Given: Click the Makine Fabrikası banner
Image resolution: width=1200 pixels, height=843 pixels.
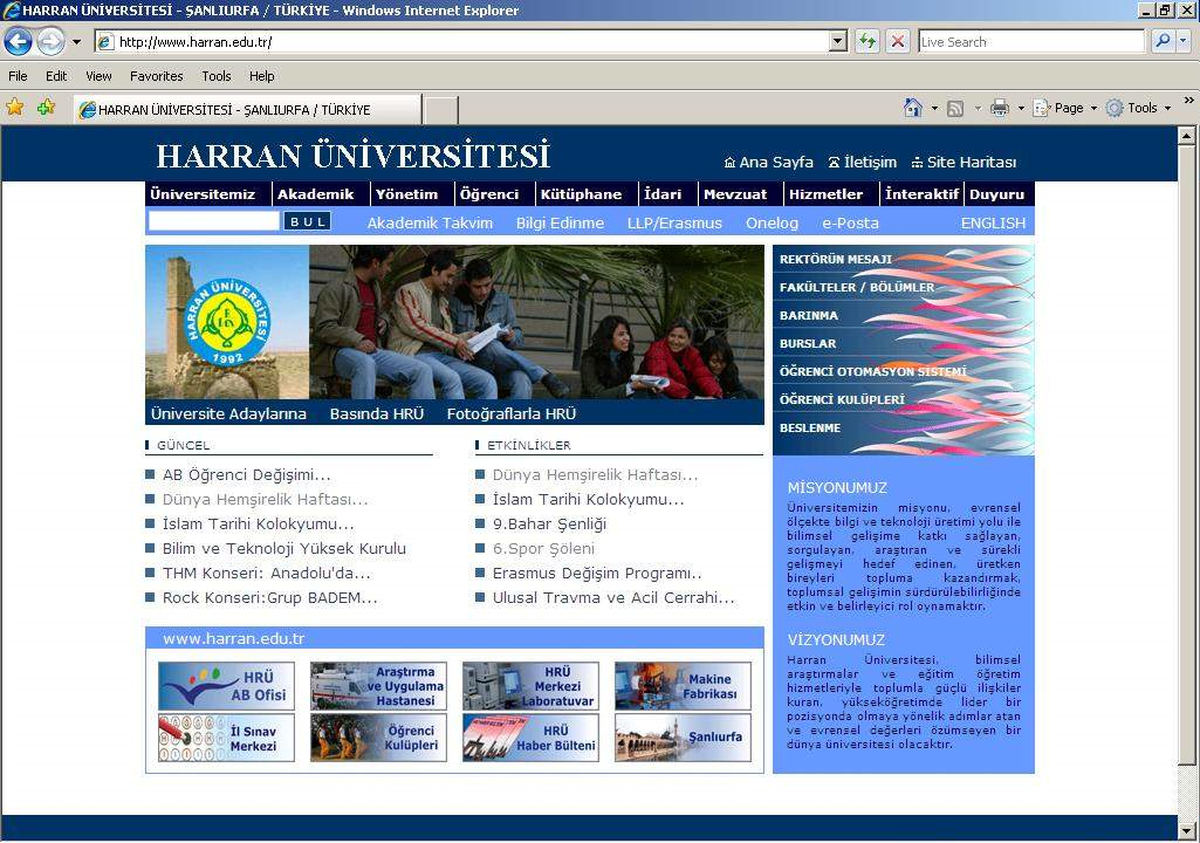Looking at the screenshot, I should pos(683,686).
